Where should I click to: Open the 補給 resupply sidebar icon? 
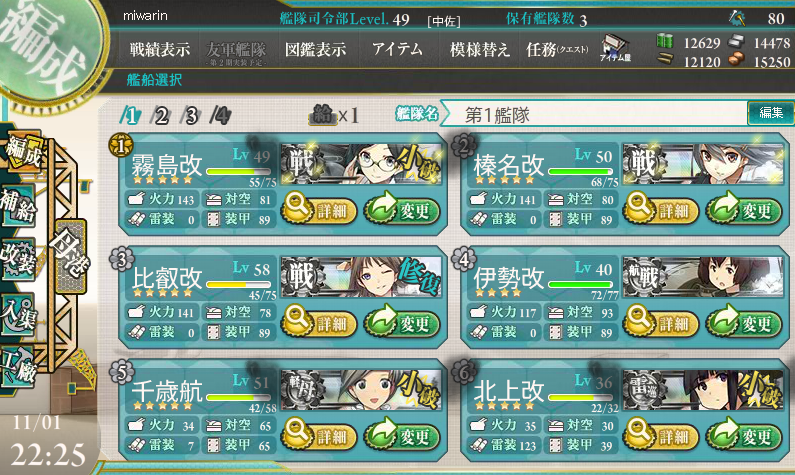coord(19,205)
